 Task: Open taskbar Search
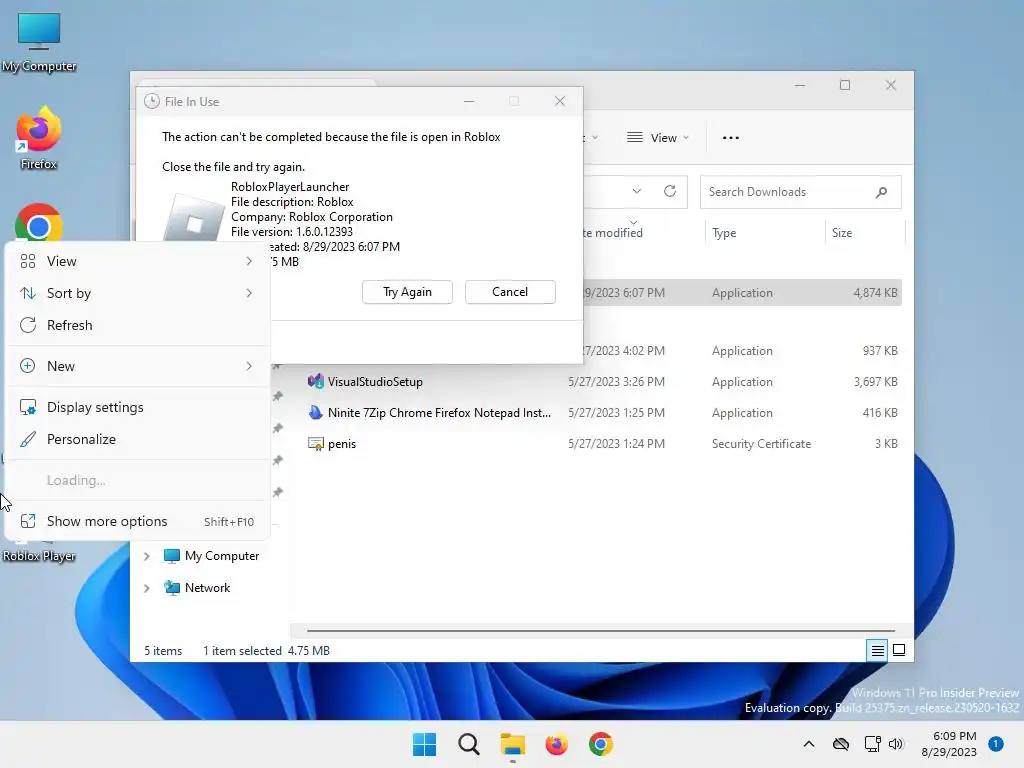point(468,744)
